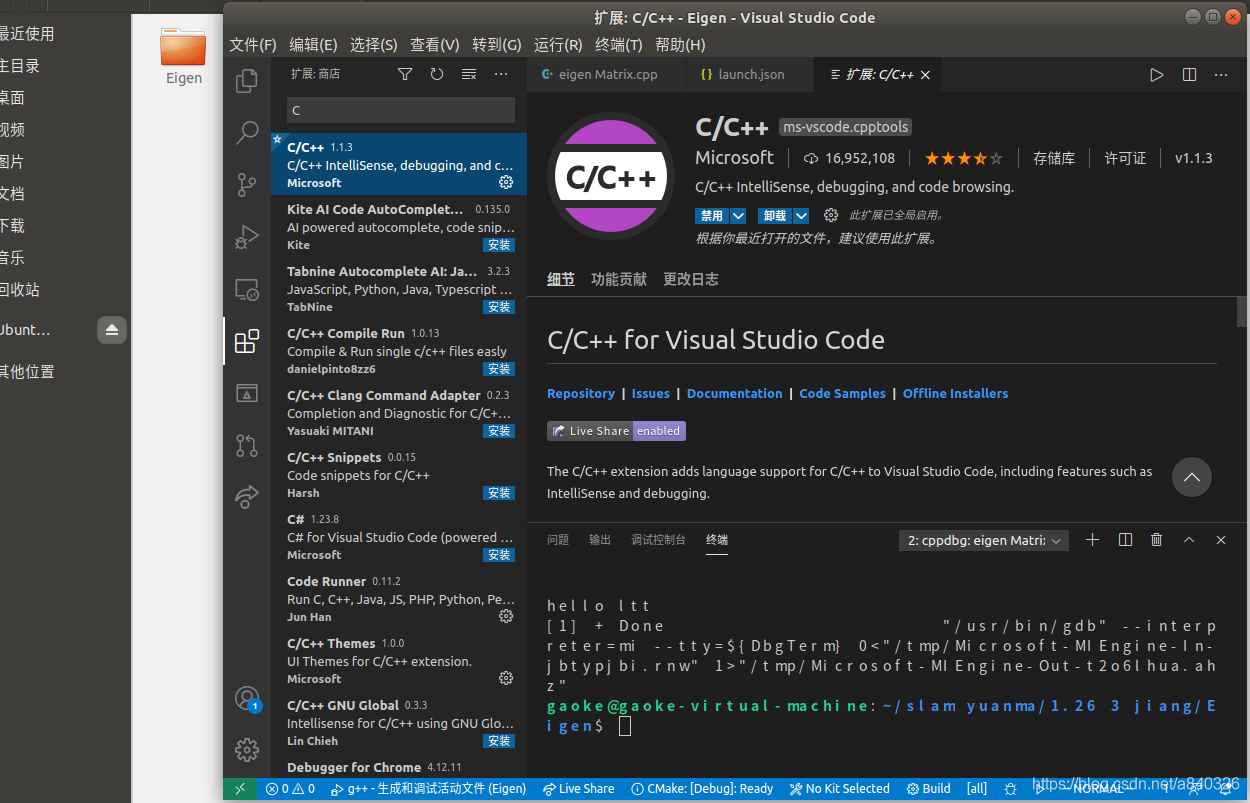Open the Remote Explorer view
The height and width of the screenshot is (803, 1250).
pos(246,289)
